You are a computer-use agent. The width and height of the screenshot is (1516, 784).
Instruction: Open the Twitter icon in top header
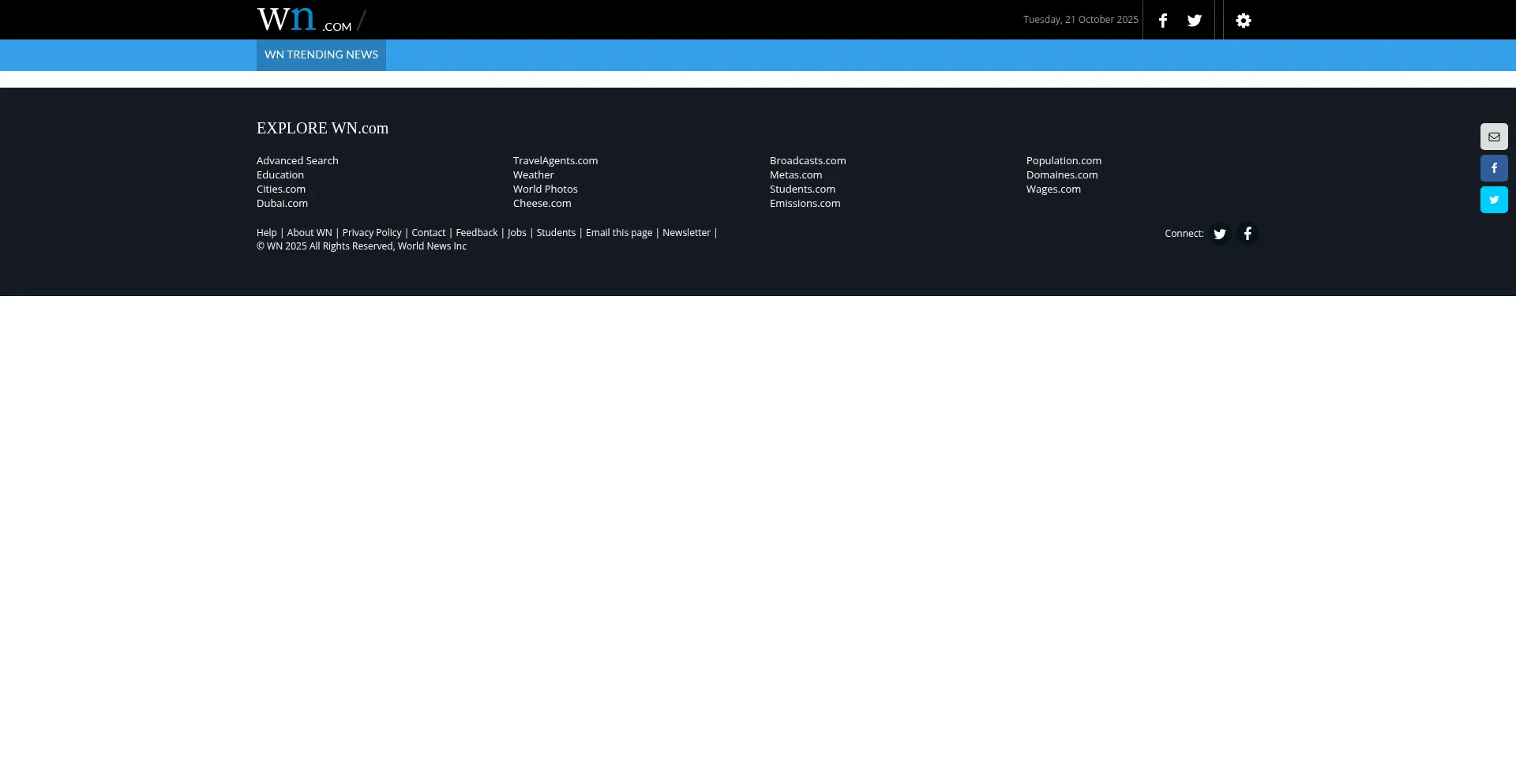pyautogui.click(x=1194, y=21)
